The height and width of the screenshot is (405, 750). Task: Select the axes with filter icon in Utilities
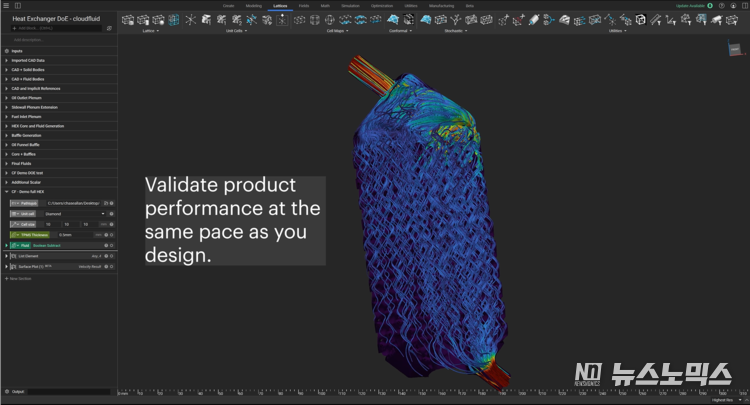click(x=671, y=20)
